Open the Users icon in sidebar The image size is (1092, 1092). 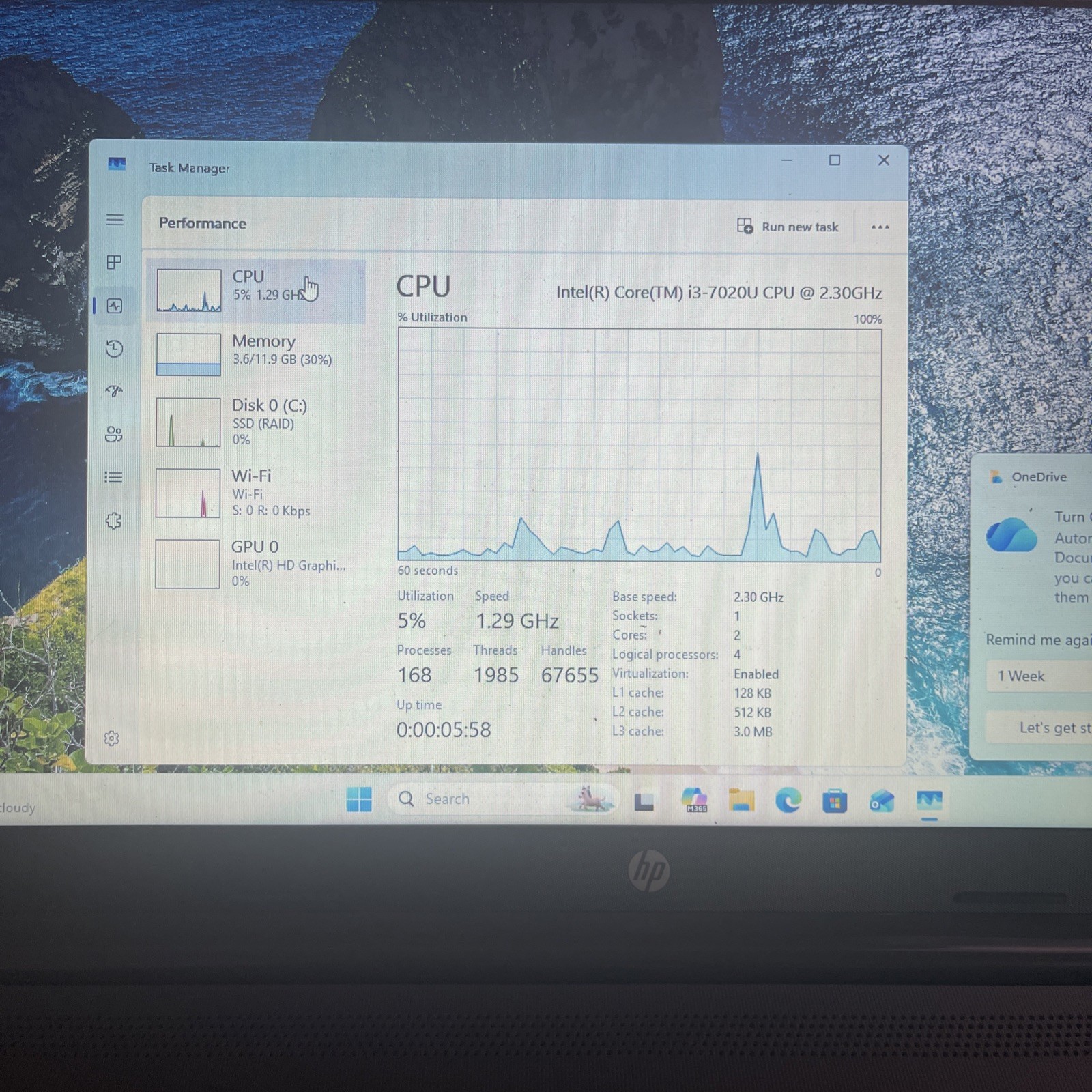point(114,434)
